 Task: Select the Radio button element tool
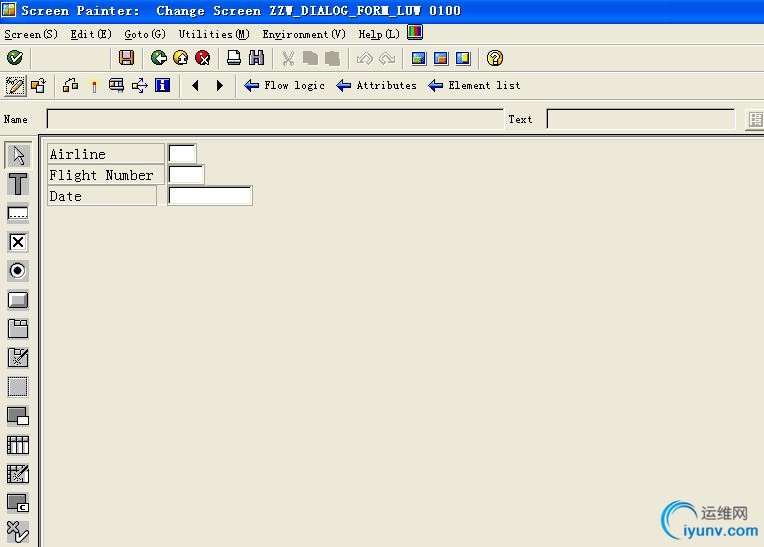18,271
